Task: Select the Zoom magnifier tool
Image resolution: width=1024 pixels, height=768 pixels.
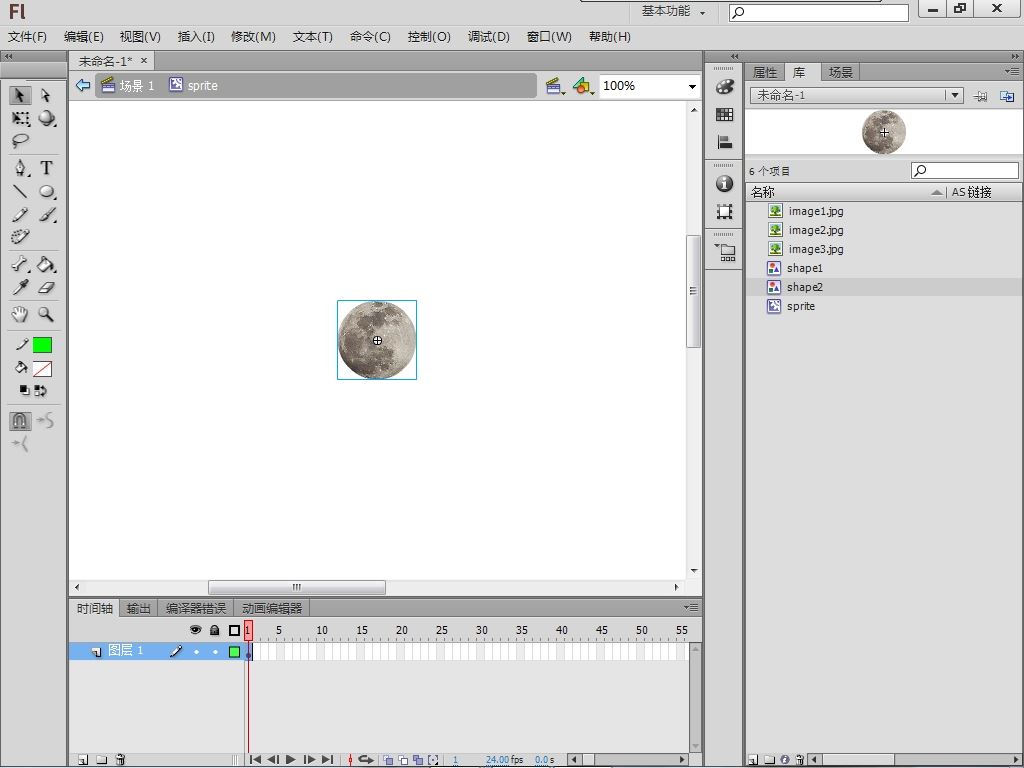Action: coord(46,314)
